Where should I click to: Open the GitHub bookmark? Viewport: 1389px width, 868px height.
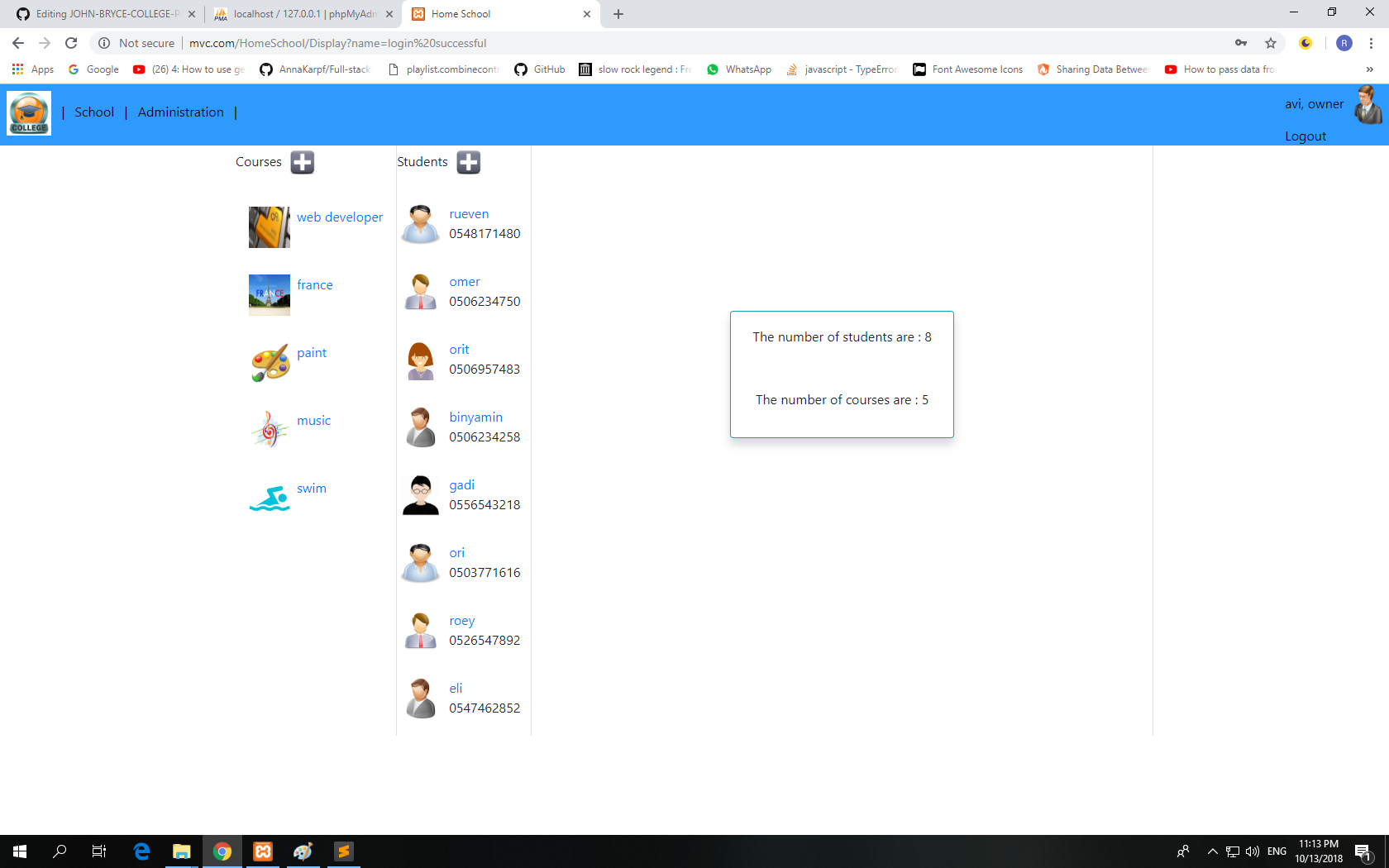pos(540,69)
